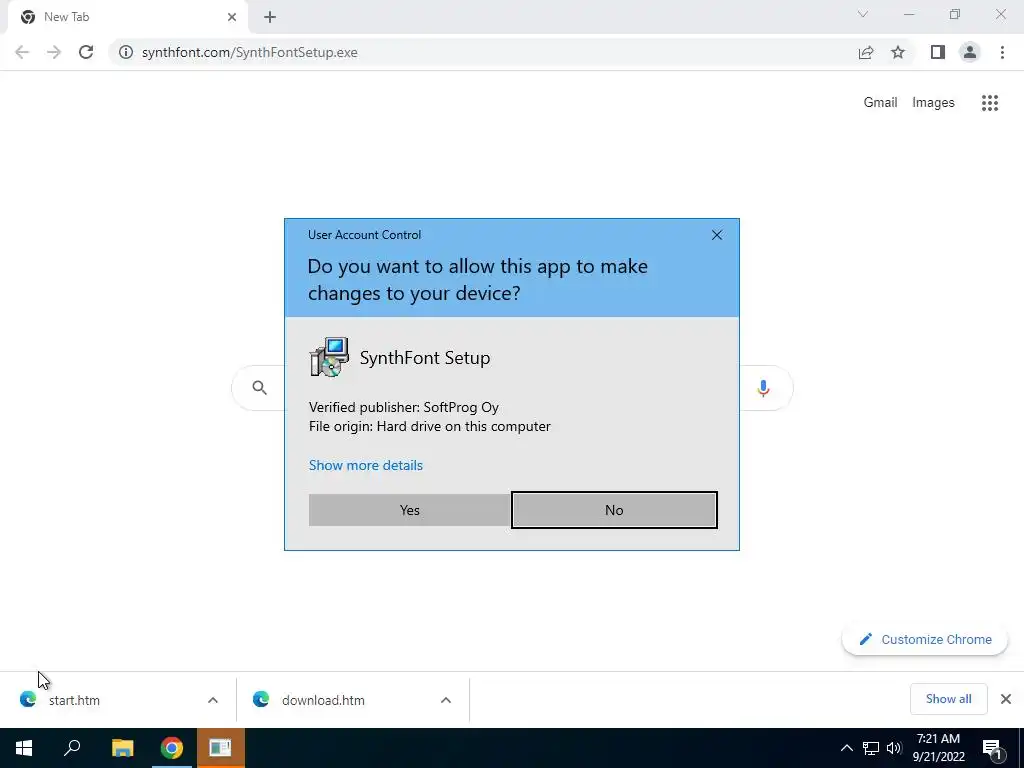Open Show more details link
The height and width of the screenshot is (768, 1024).
click(x=366, y=465)
